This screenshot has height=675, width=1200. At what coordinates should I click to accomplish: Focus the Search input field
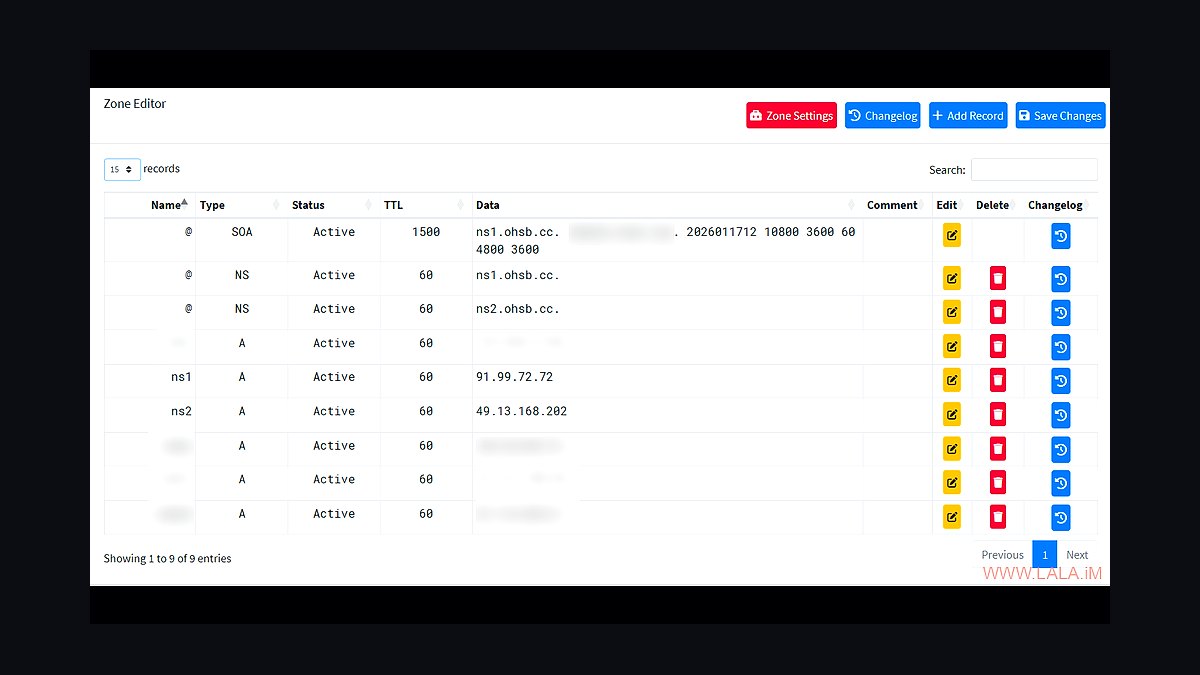[1034, 170]
